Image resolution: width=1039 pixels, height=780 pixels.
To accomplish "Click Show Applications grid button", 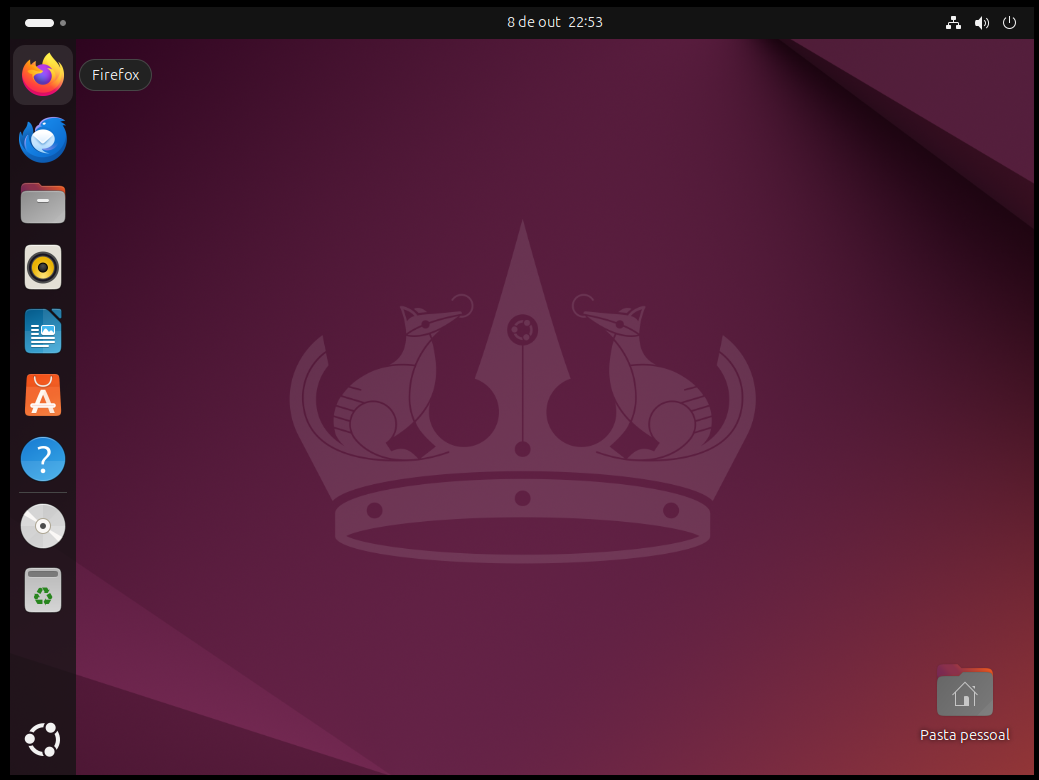I will (42, 739).
